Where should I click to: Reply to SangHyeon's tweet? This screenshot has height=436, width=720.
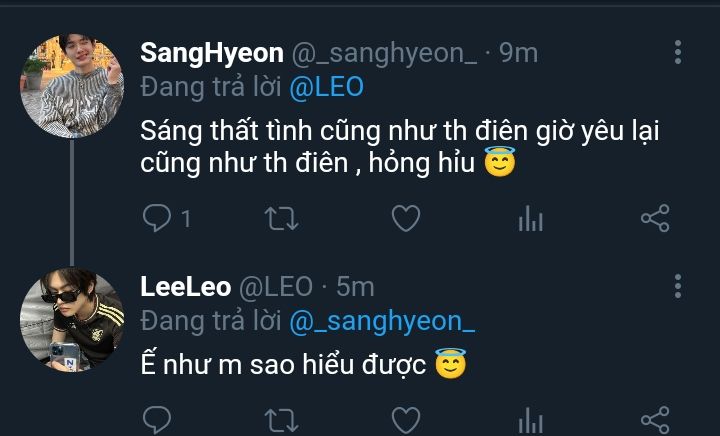point(157,219)
